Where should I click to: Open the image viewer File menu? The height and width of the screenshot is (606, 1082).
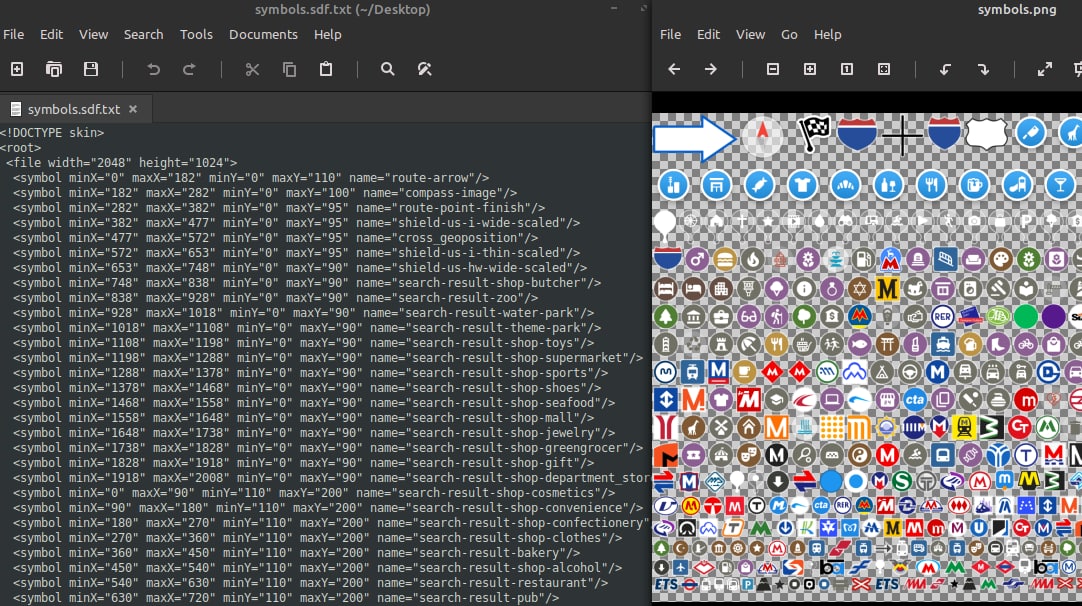click(x=670, y=35)
